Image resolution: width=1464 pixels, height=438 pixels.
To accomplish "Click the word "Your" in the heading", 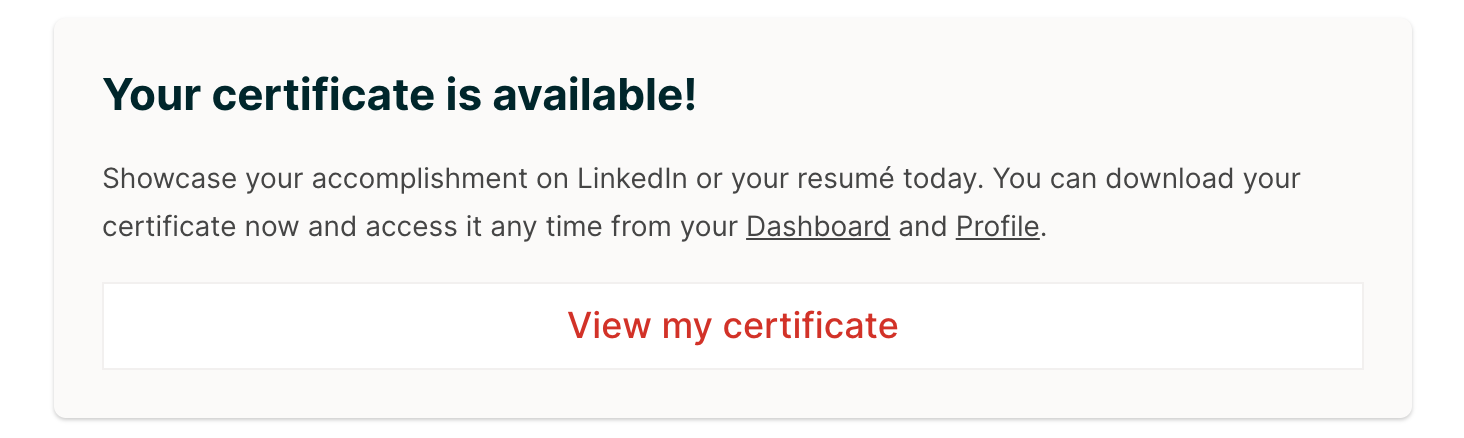I will click(152, 95).
